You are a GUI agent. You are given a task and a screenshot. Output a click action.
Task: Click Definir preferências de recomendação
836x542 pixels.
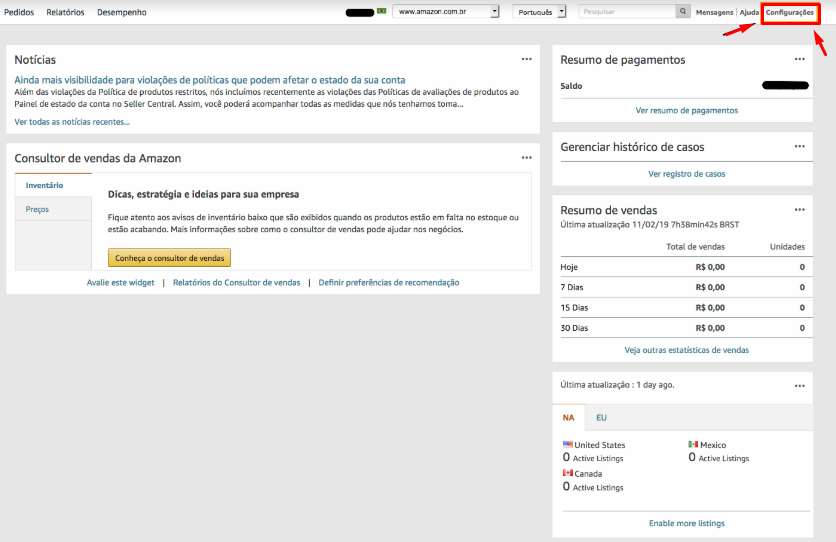[x=389, y=282]
